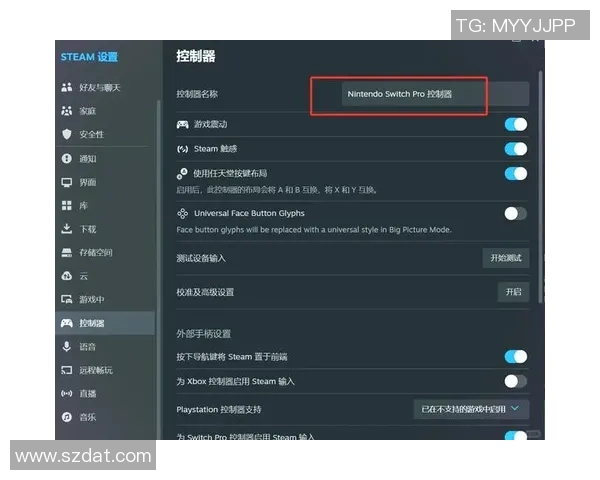Click the Open (开启) calibration button
The width and height of the screenshot is (600, 480).
(514, 292)
